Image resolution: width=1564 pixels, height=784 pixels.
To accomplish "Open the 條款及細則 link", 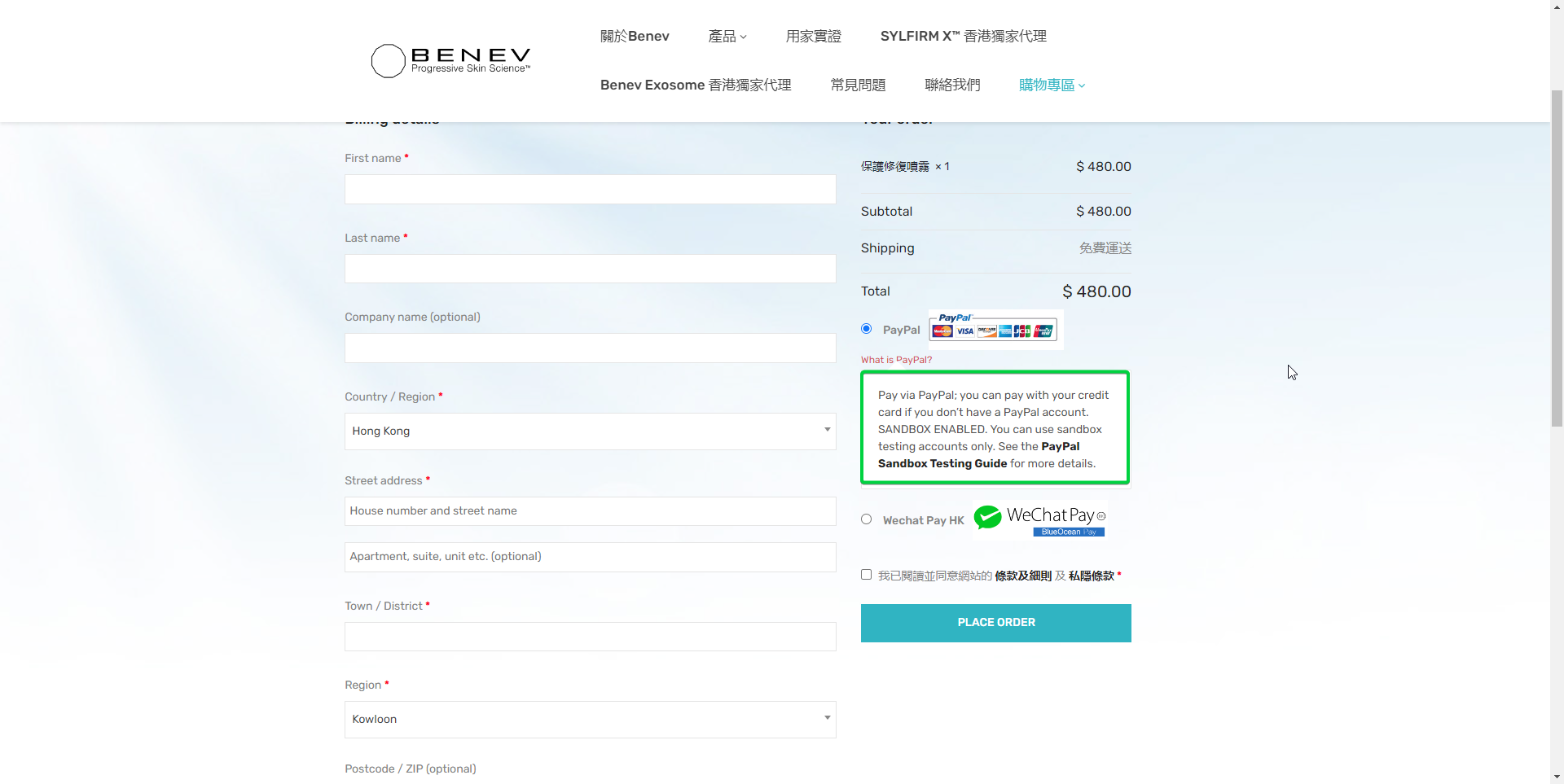I will coord(1022,576).
